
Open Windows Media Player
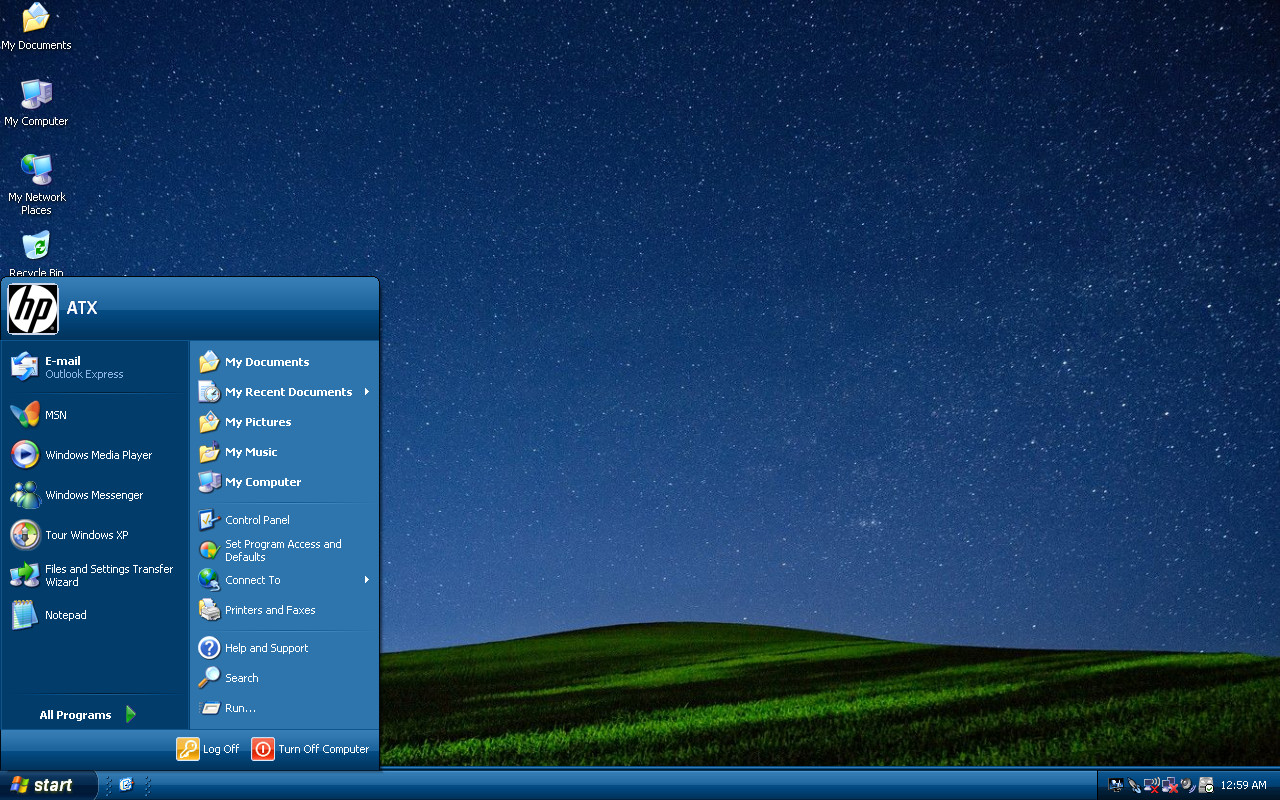point(95,455)
